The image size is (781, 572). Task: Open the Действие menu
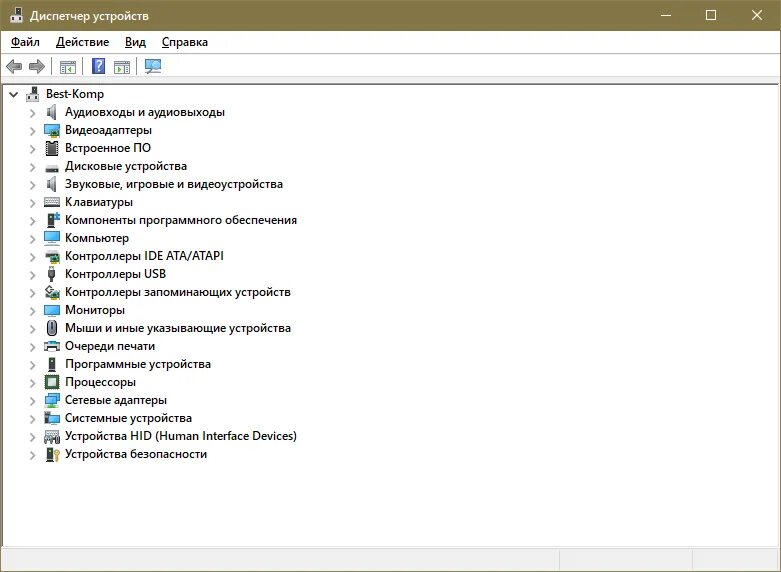point(82,42)
